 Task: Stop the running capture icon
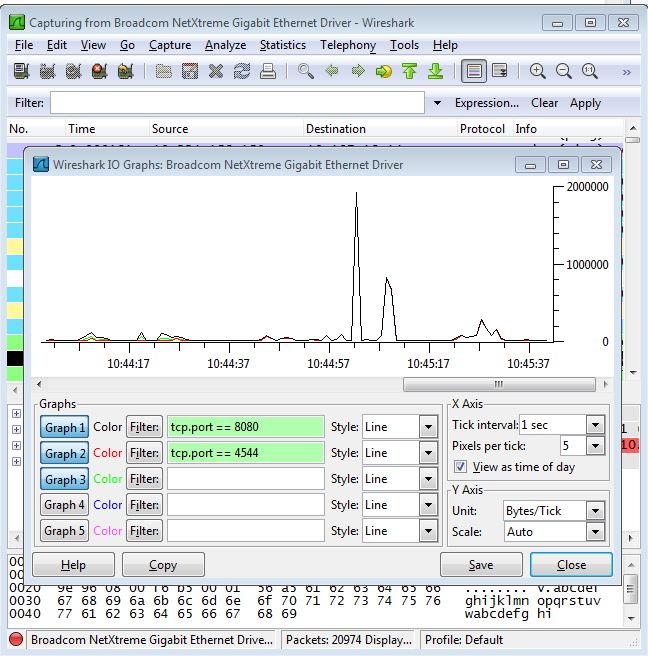click(x=100, y=71)
